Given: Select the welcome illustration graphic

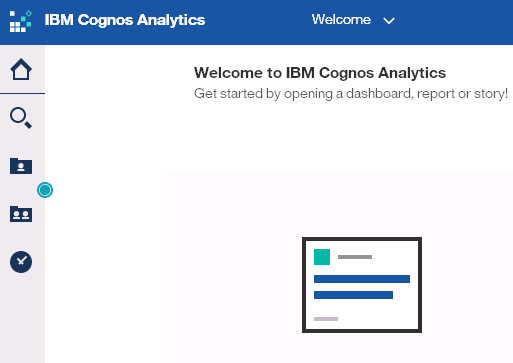Looking at the screenshot, I should [x=362, y=285].
